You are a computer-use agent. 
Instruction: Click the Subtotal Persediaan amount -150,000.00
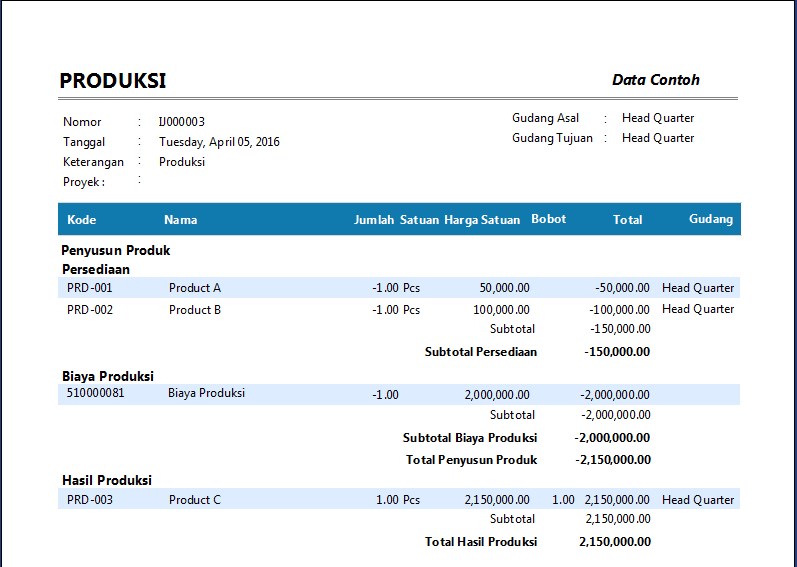pos(617,352)
